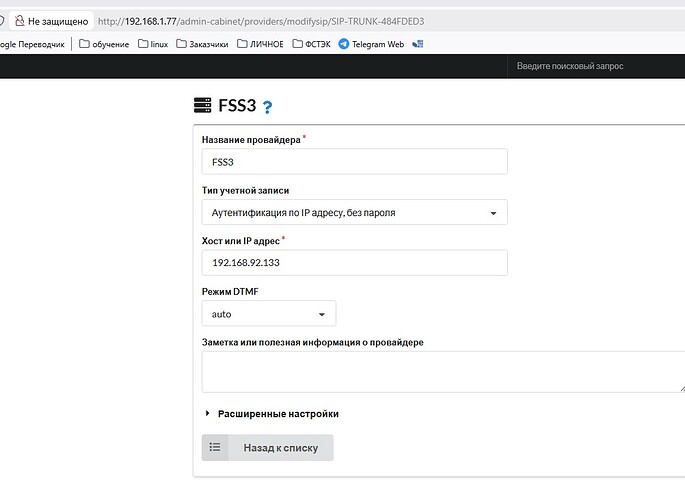The width and height of the screenshot is (685, 500).
Task: Open the linux bookmarks folder
Action: [x=153, y=44]
